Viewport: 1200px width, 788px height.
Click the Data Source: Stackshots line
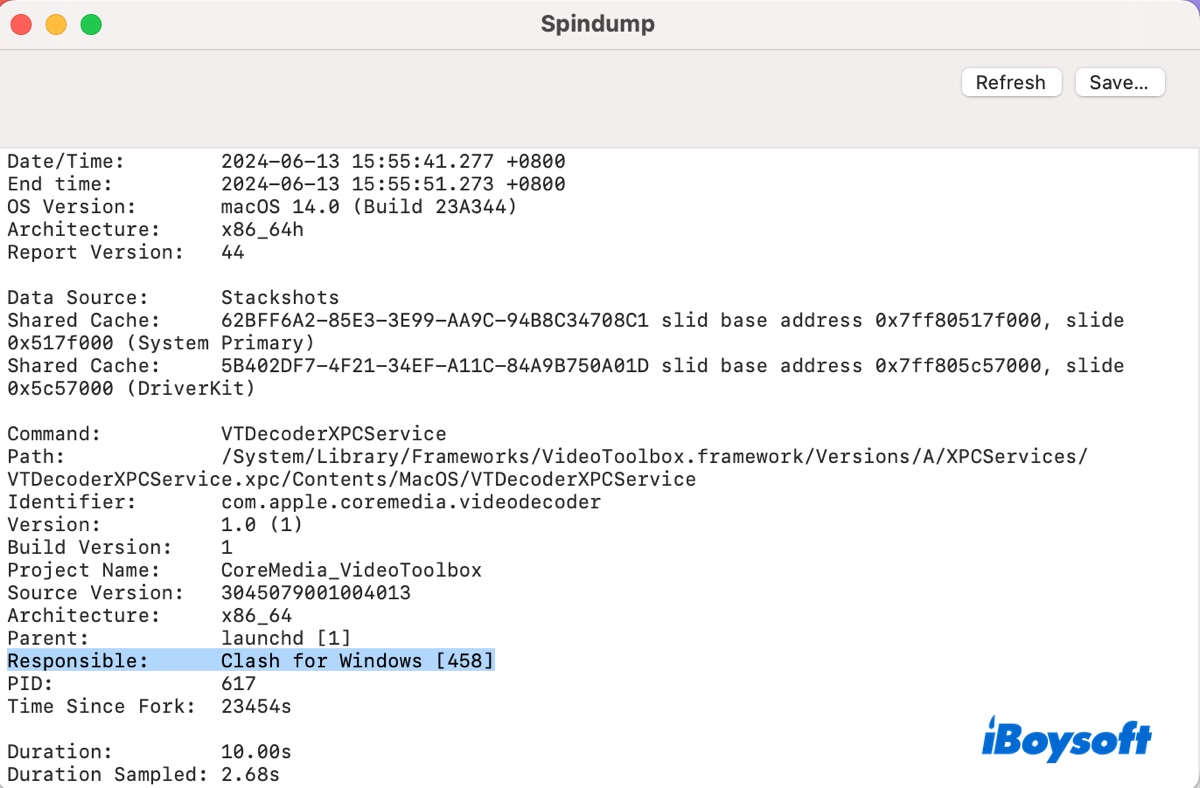click(x=172, y=298)
